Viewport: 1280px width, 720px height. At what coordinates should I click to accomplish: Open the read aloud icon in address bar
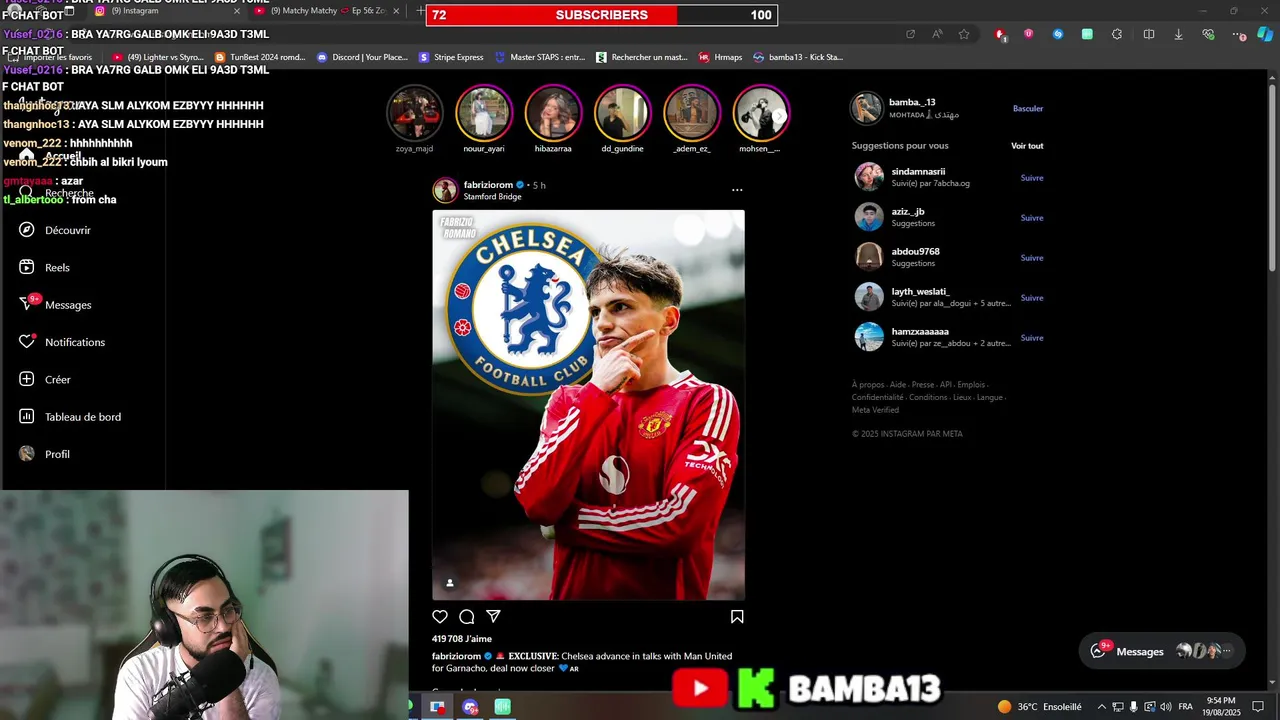tap(937, 34)
